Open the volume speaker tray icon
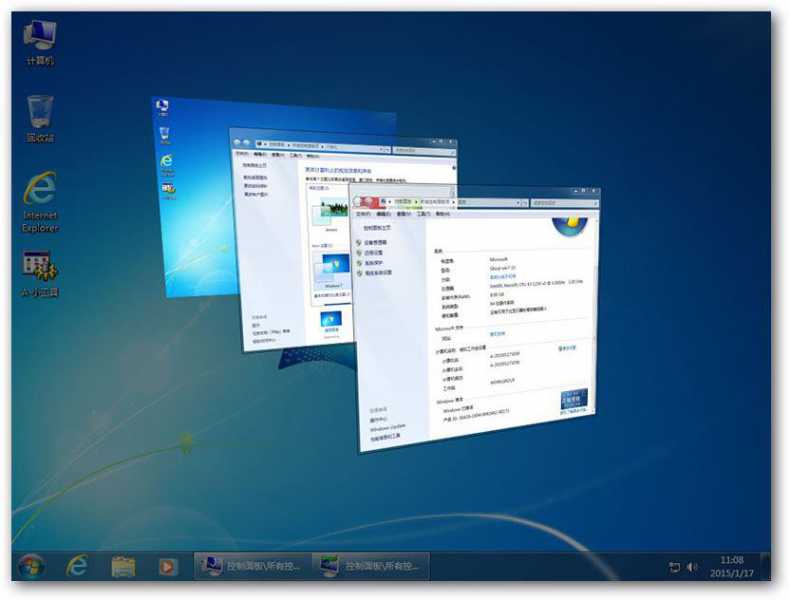Viewport: 790px width, 600px height. pos(692,567)
